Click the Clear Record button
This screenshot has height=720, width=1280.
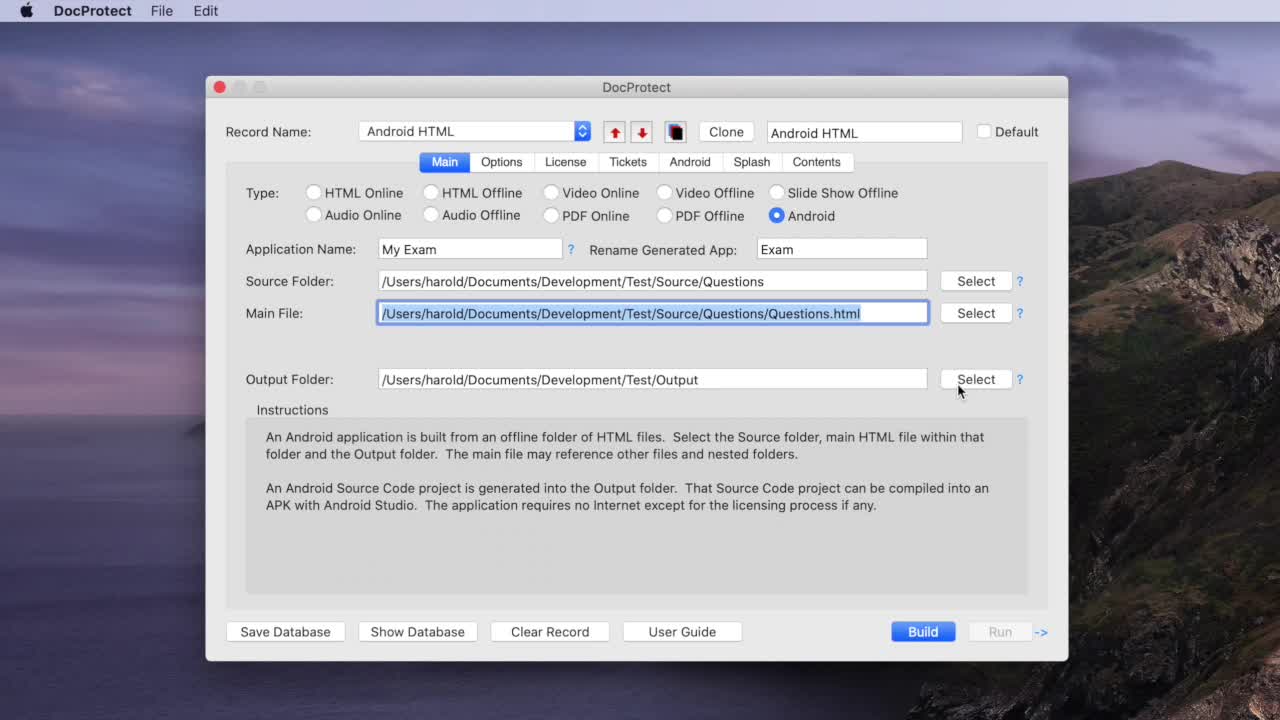(550, 632)
